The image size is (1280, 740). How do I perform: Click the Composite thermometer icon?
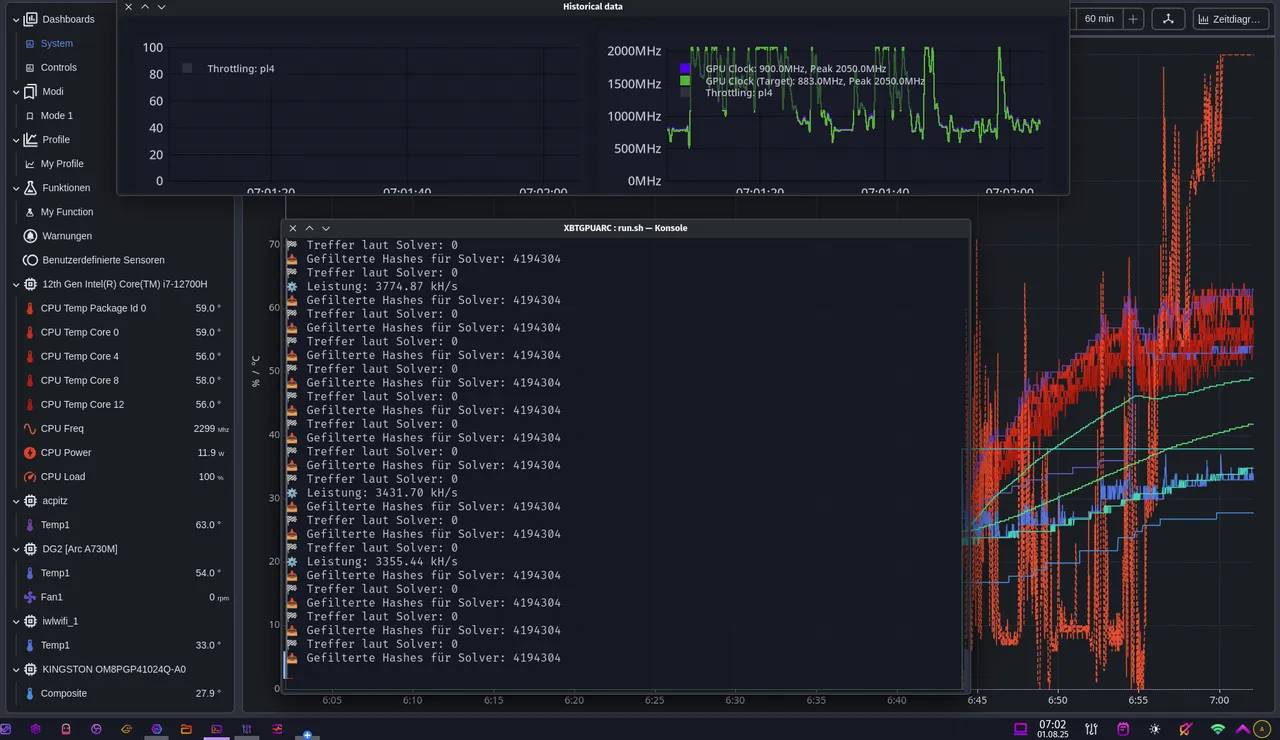tap(30, 693)
